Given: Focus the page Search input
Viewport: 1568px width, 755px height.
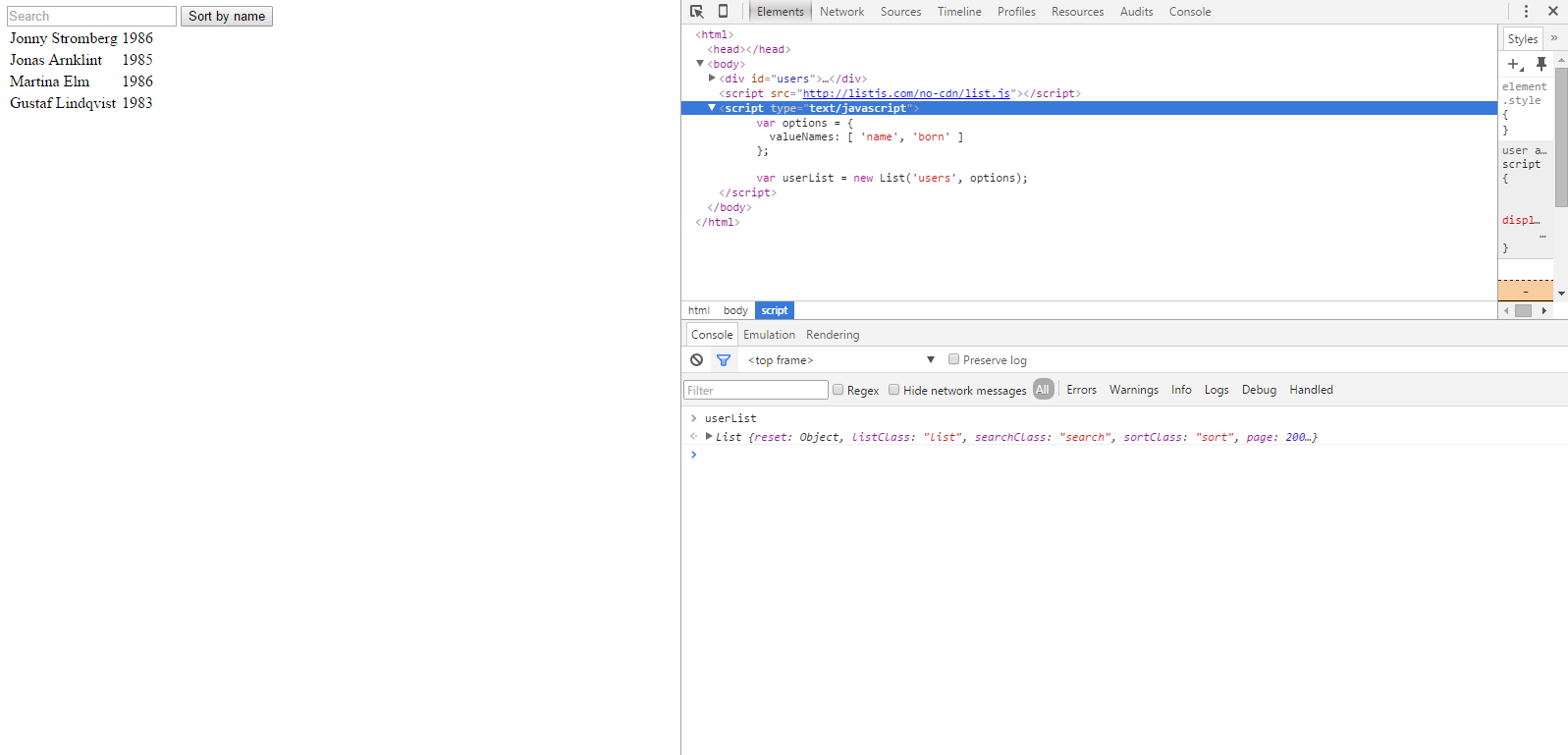Looking at the screenshot, I should (91, 17).
